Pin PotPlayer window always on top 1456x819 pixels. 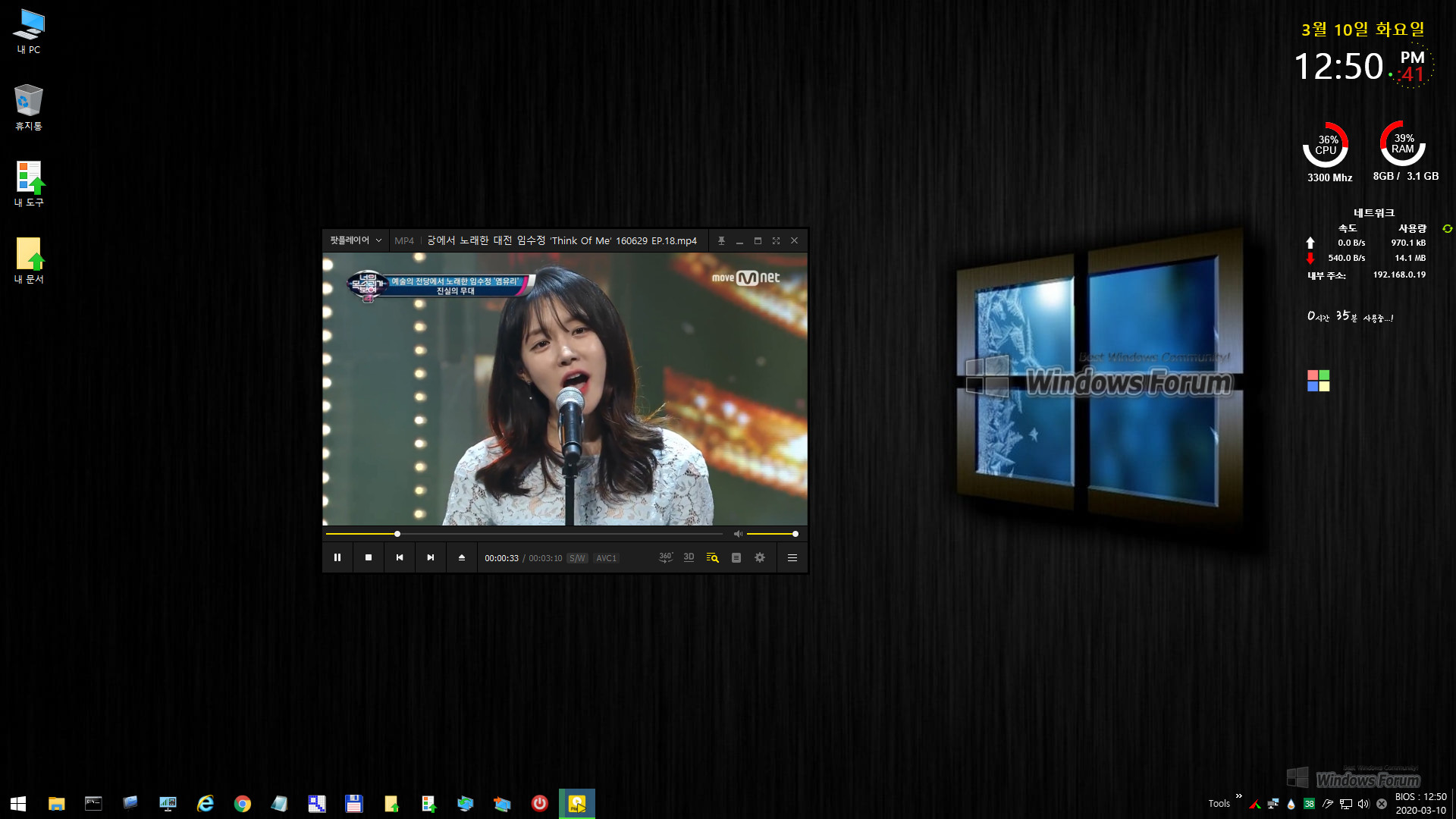pos(721,240)
